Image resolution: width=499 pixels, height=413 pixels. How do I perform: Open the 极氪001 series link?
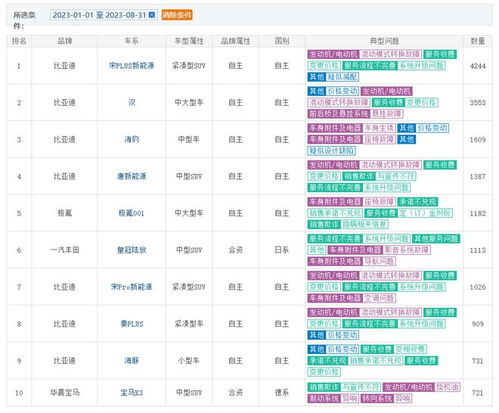(131, 213)
